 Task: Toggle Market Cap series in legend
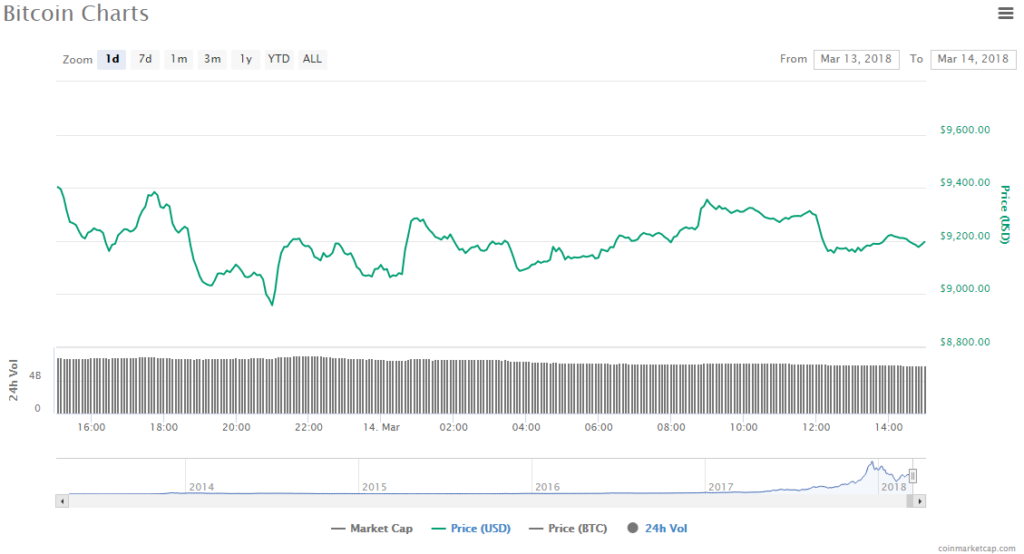point(370,528)
